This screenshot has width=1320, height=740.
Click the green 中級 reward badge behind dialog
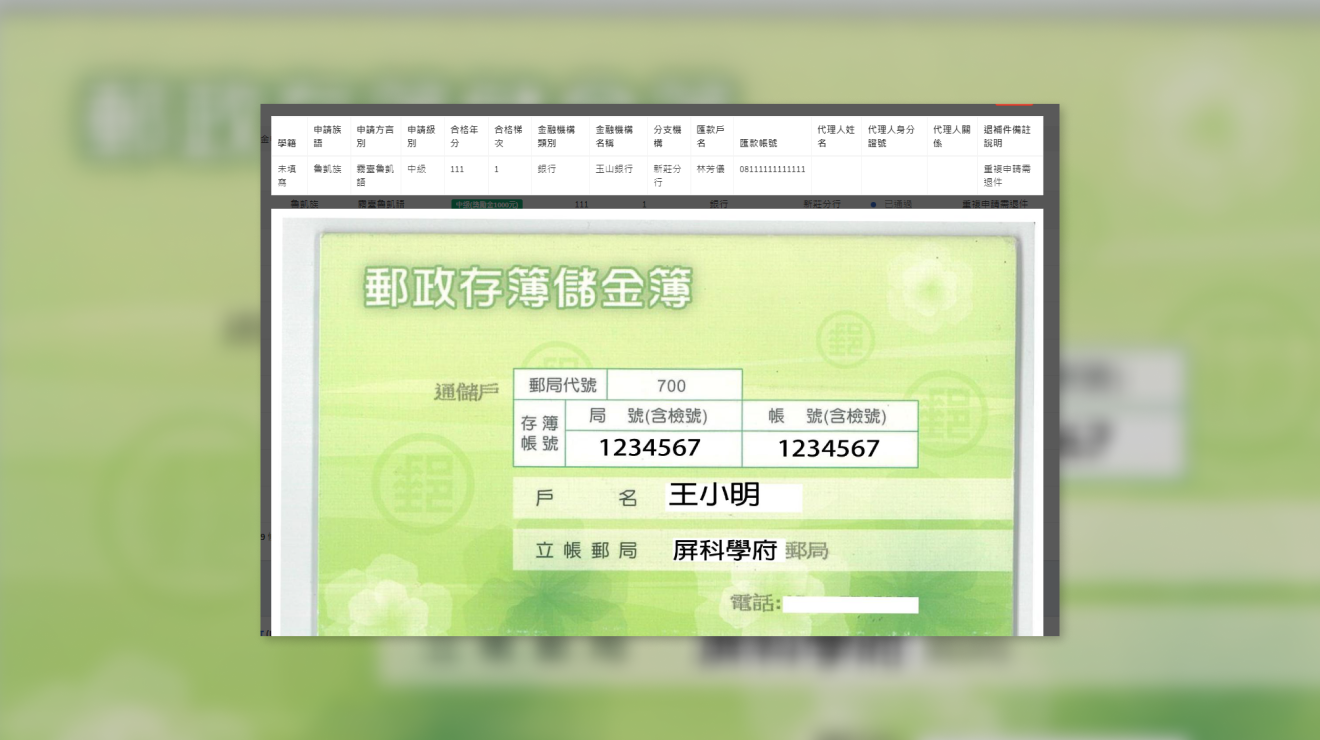tap(487, 204)
